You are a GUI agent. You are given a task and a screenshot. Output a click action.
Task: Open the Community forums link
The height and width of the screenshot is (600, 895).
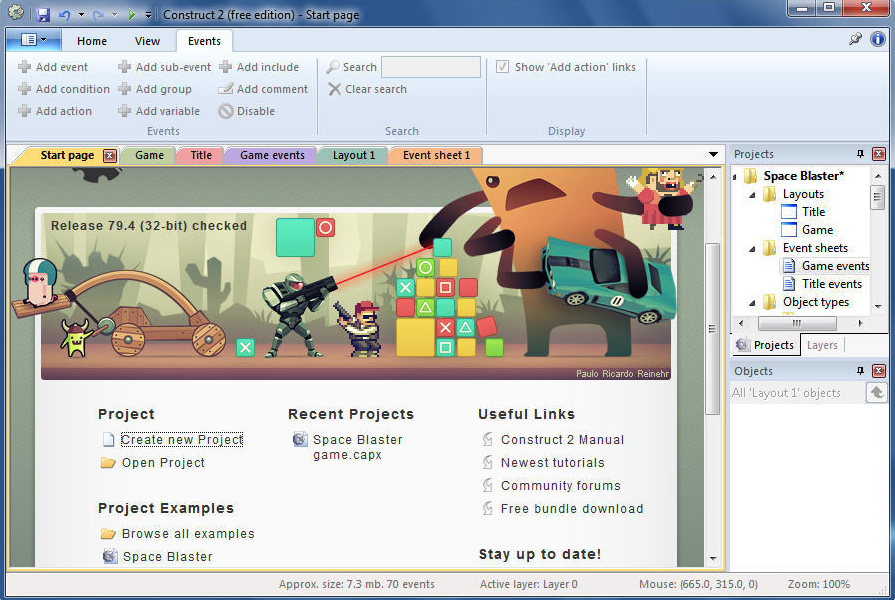point(561,485)
